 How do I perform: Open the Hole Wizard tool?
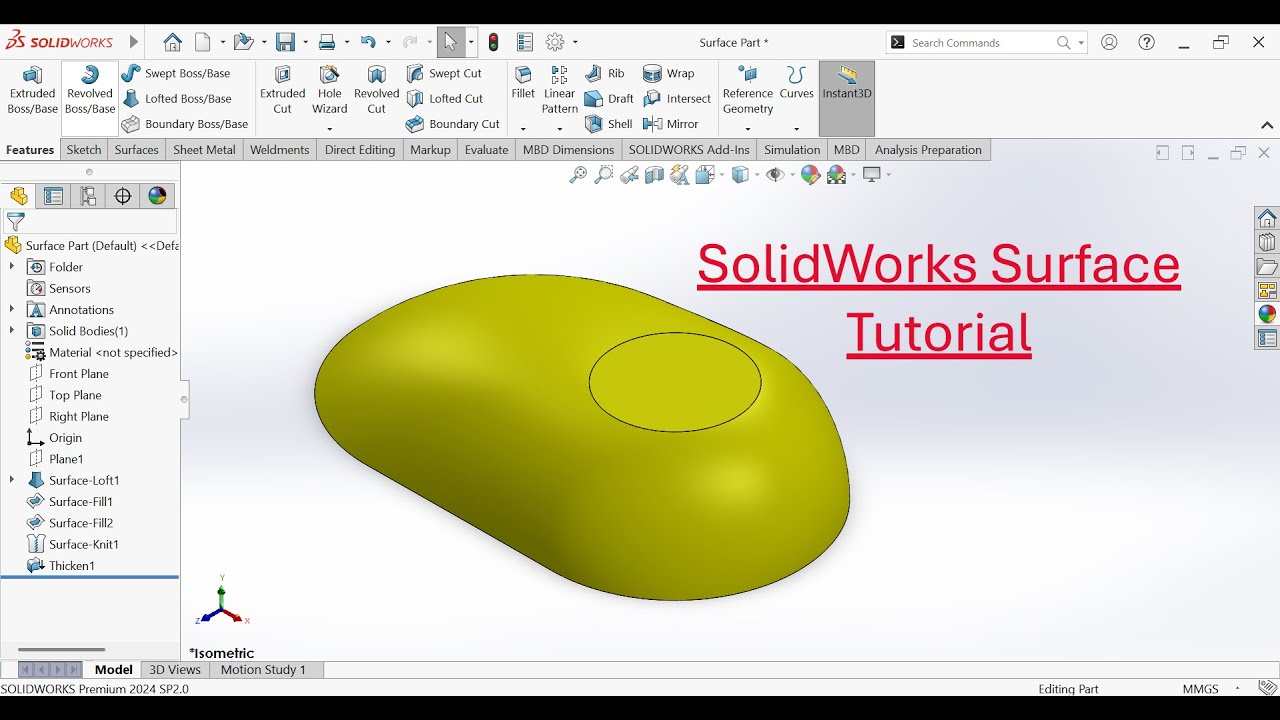(x=329, y=92)
